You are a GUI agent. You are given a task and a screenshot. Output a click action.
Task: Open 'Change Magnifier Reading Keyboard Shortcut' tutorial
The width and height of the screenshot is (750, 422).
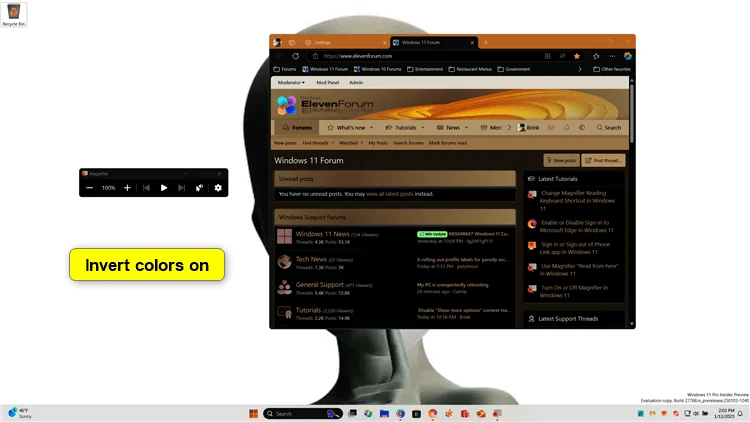[x=577, y=201]
